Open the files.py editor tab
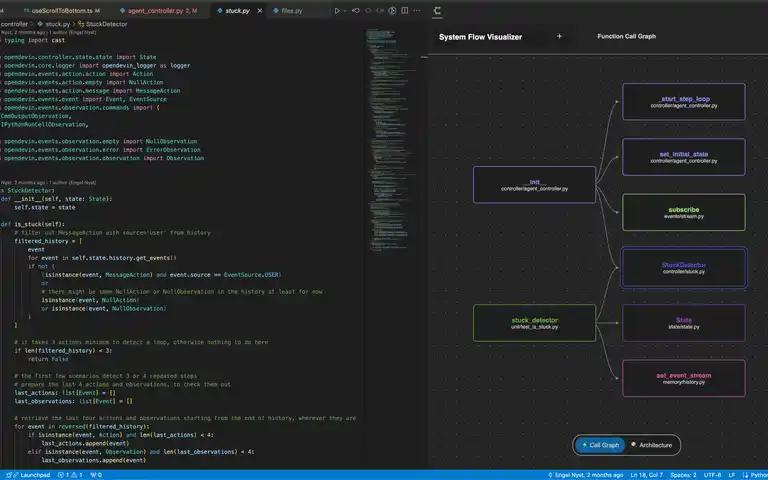Screen dimensions: 768x480 (x=291, y=10)
